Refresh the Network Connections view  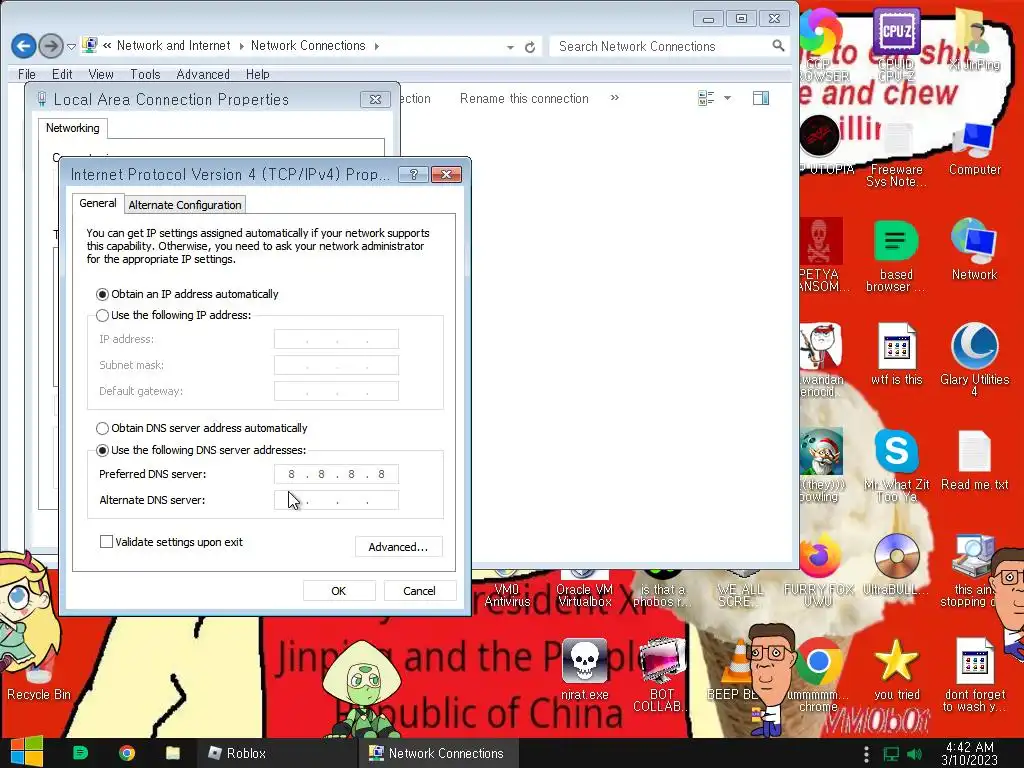click(530, 47)
